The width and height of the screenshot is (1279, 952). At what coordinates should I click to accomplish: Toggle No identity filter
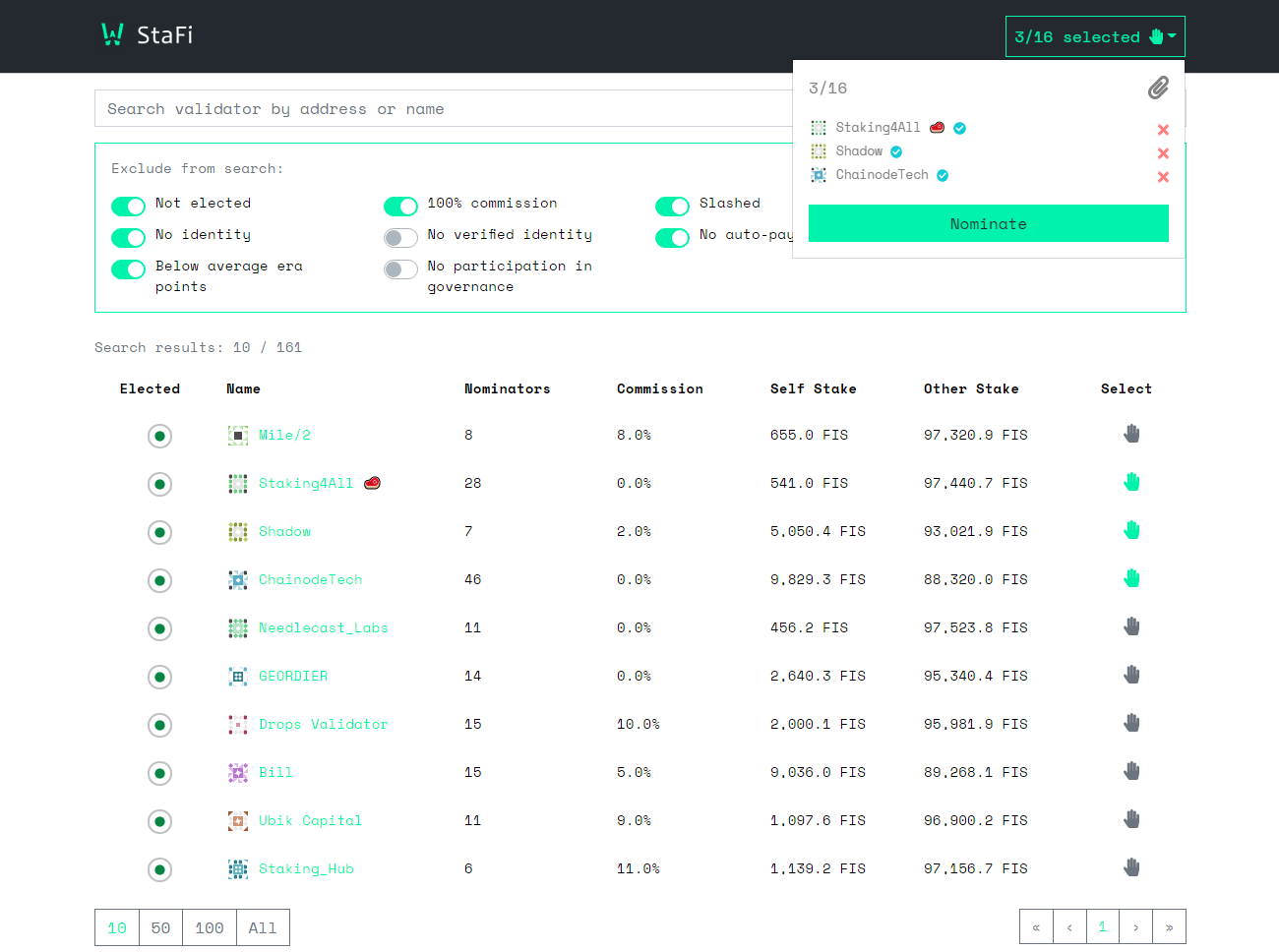128,237
